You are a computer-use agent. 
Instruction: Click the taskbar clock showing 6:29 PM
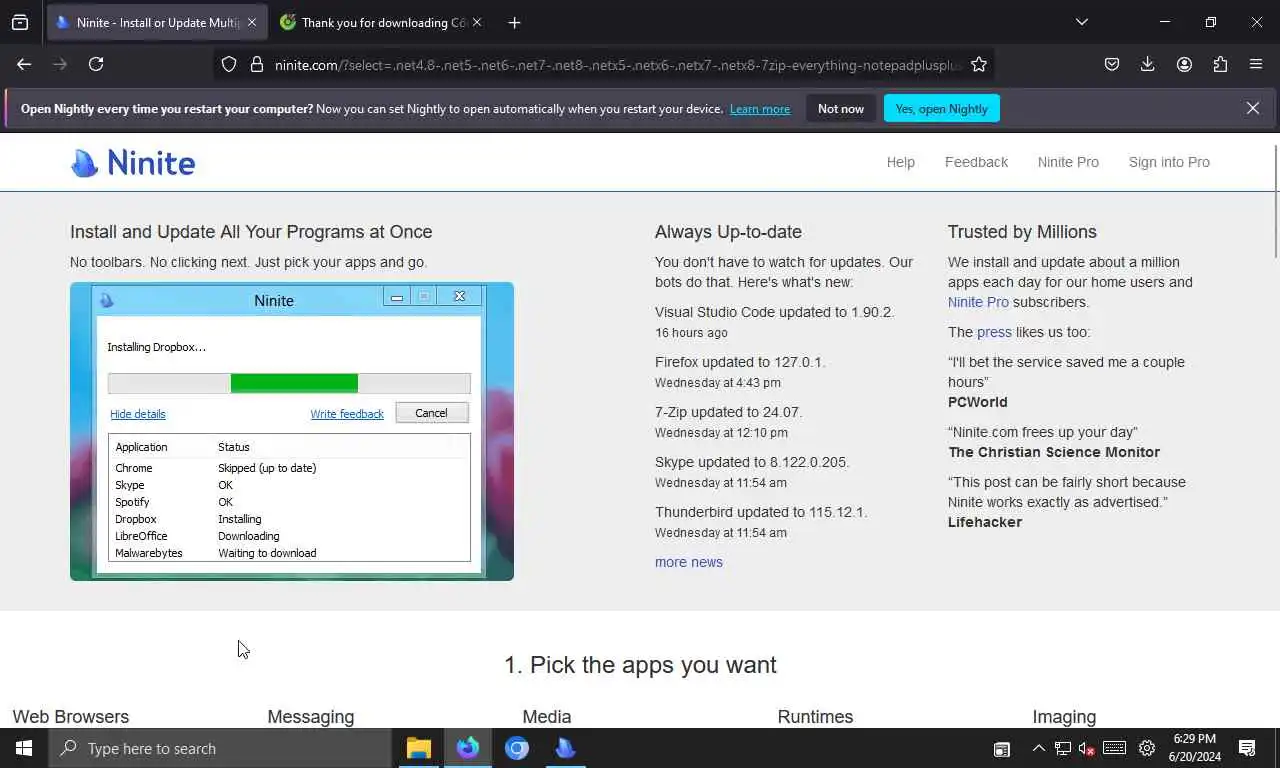click(x=1195, y=748)
